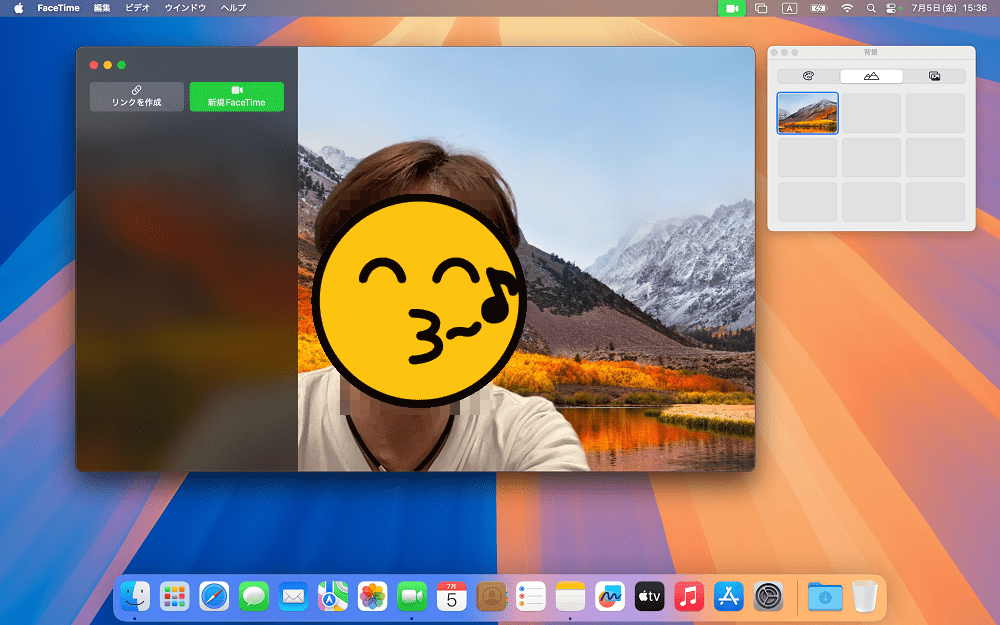Launch Safari from the Dock
The height and width of the screenshot is (625, 1000).
coord(214,597)
